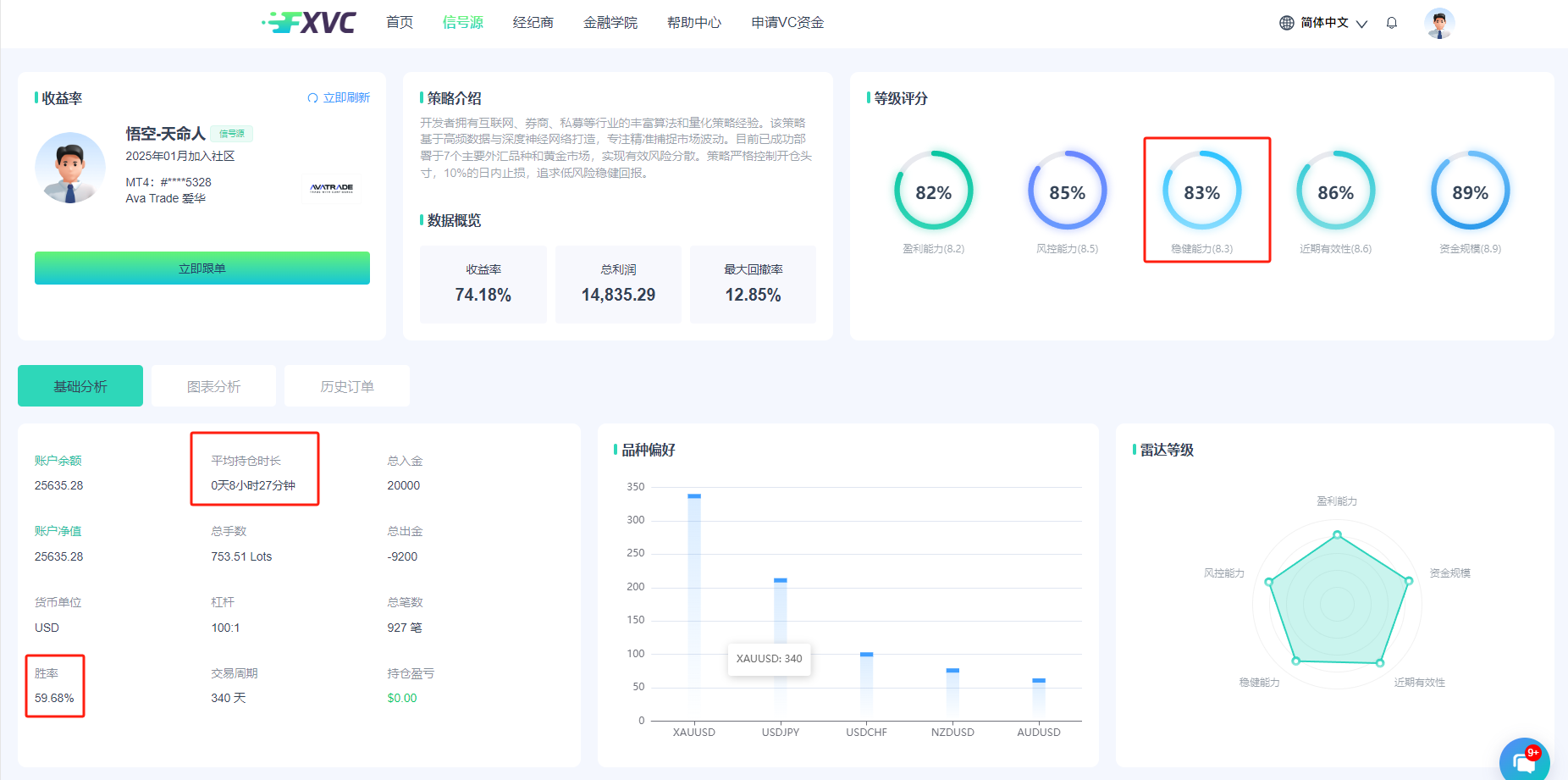Click the refresh icon beside 立即刷新
1568x780 pixels.
(312, 98)
